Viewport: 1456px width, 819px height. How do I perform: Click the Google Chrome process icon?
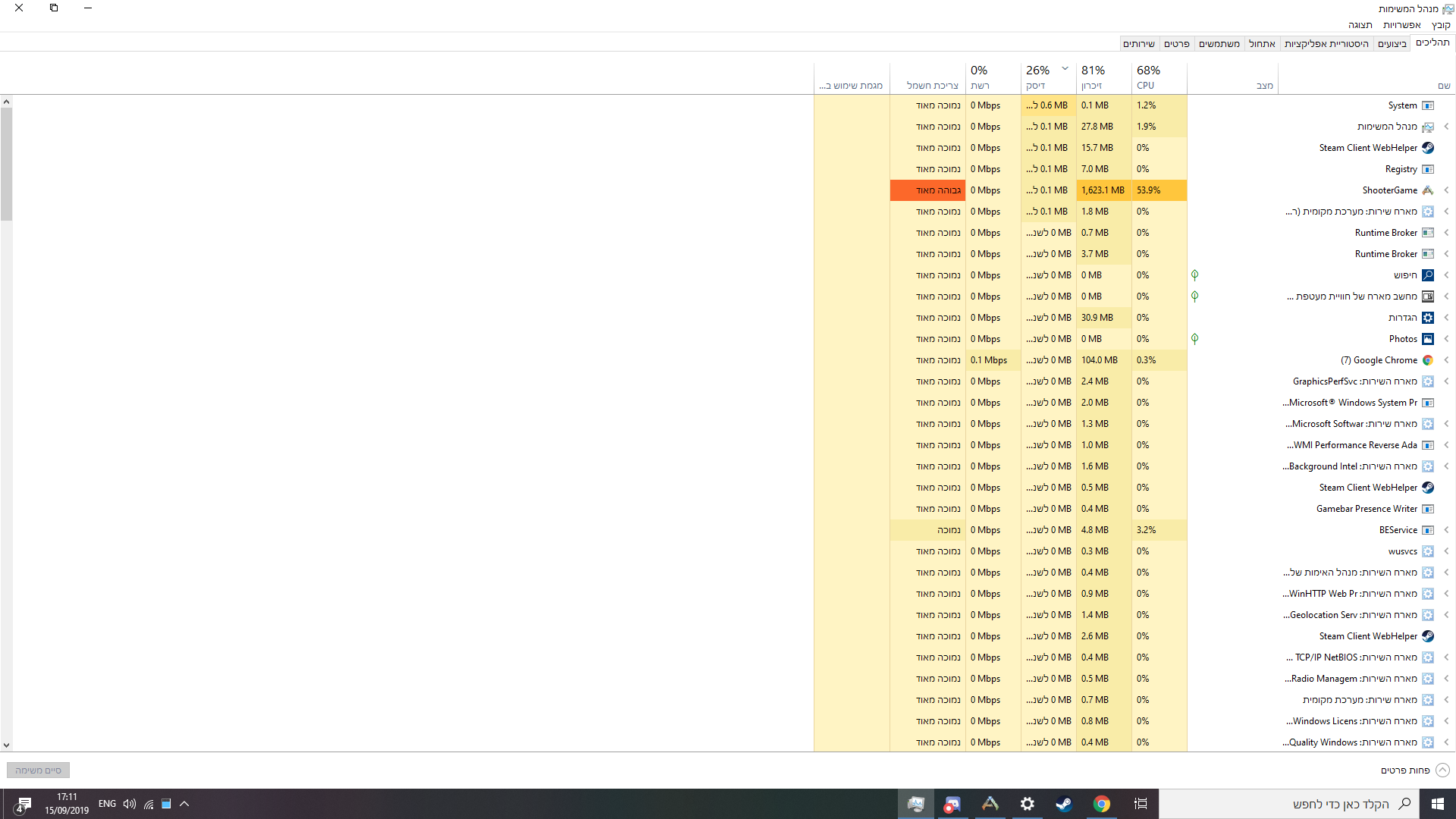tap(1427, 360)
